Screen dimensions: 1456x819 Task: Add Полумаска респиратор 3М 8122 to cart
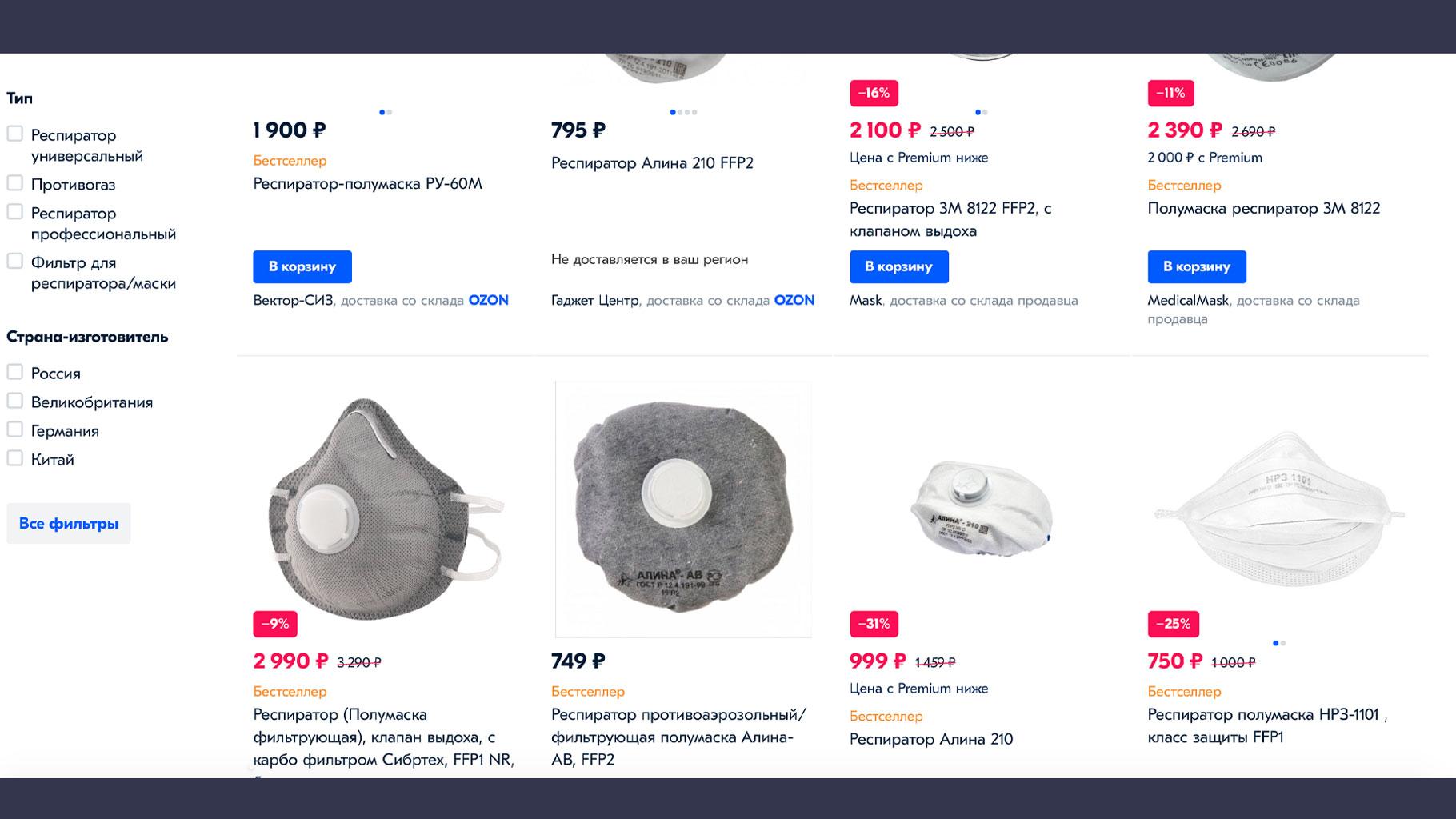[1197, 266]
